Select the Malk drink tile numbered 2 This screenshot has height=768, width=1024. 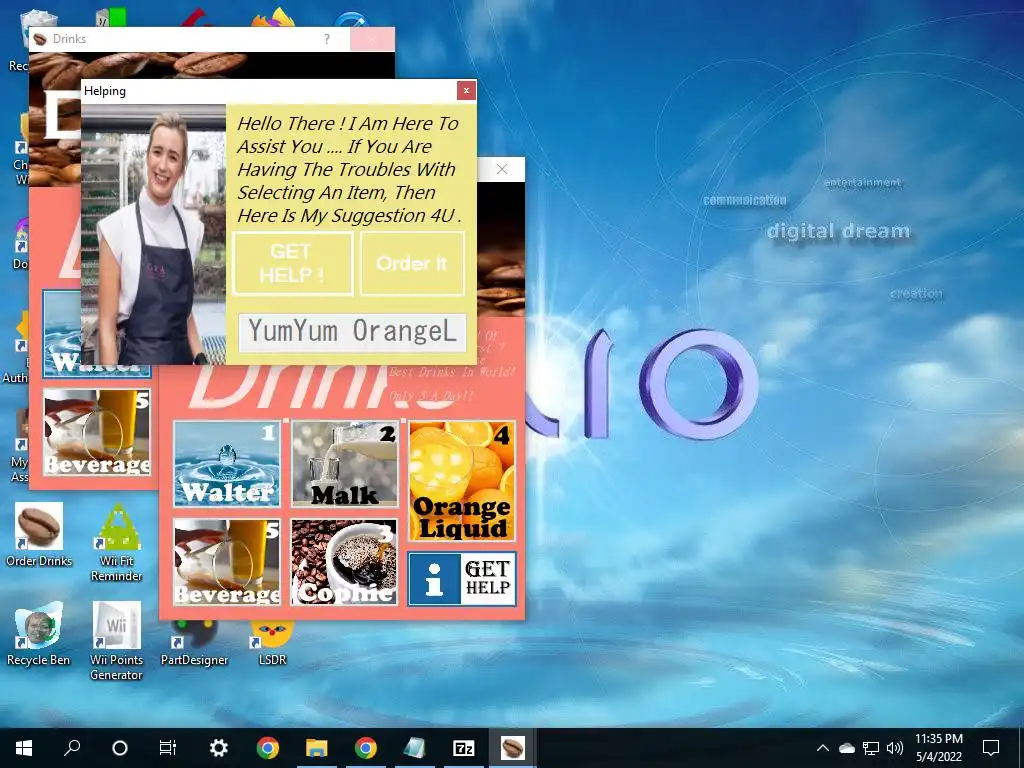point(344,464)
